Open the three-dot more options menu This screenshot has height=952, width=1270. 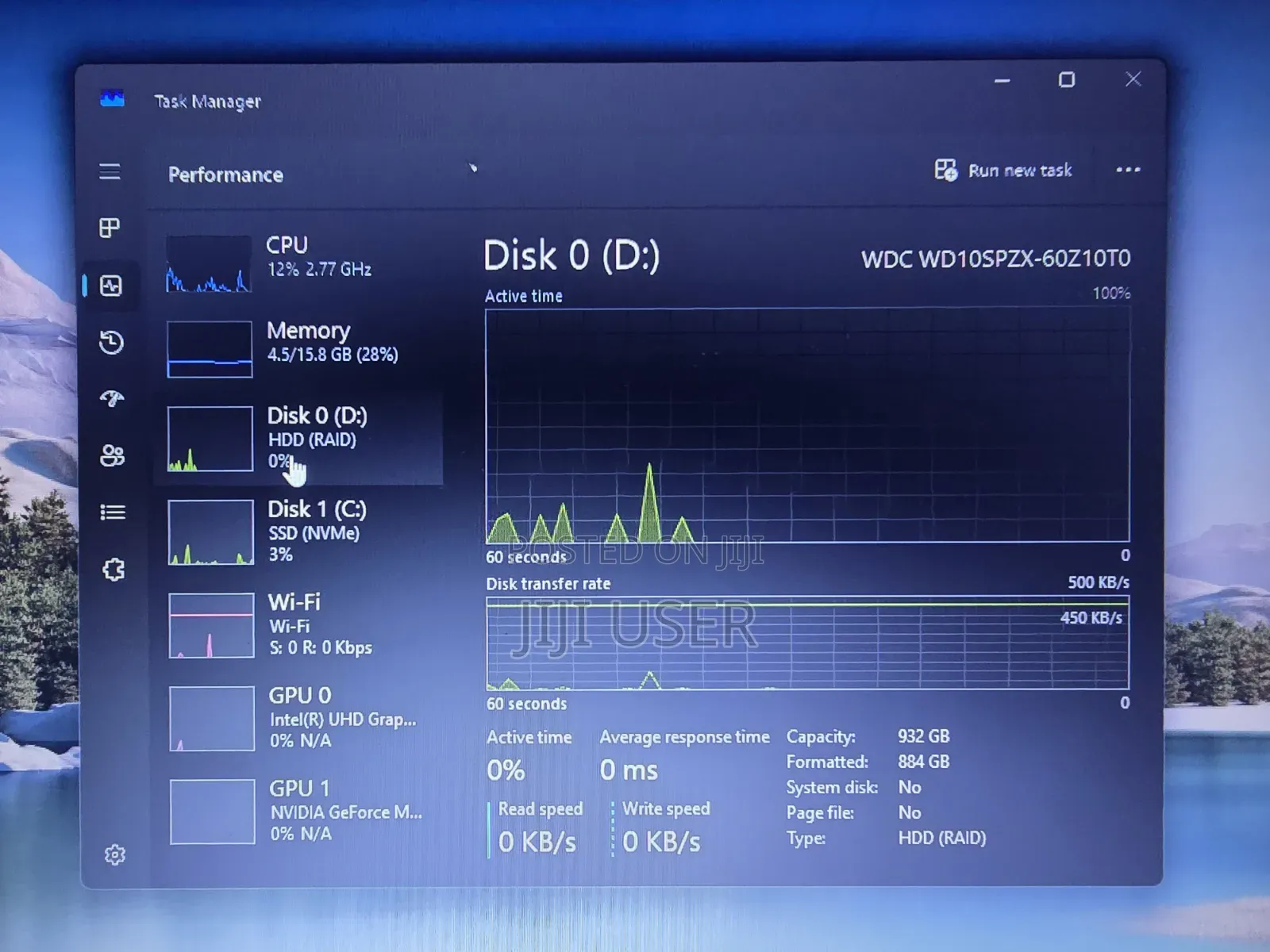pos(1128,170)
